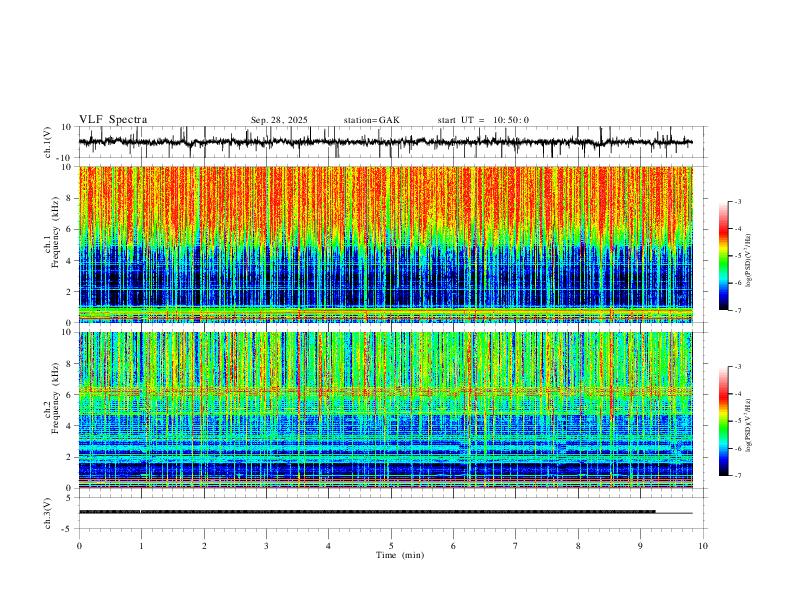Image resolution: width=792 pixels, height=612 pixels.
Task: Click the log(PSD) label beside ch.2 colorbar
Action: [749, 426]
